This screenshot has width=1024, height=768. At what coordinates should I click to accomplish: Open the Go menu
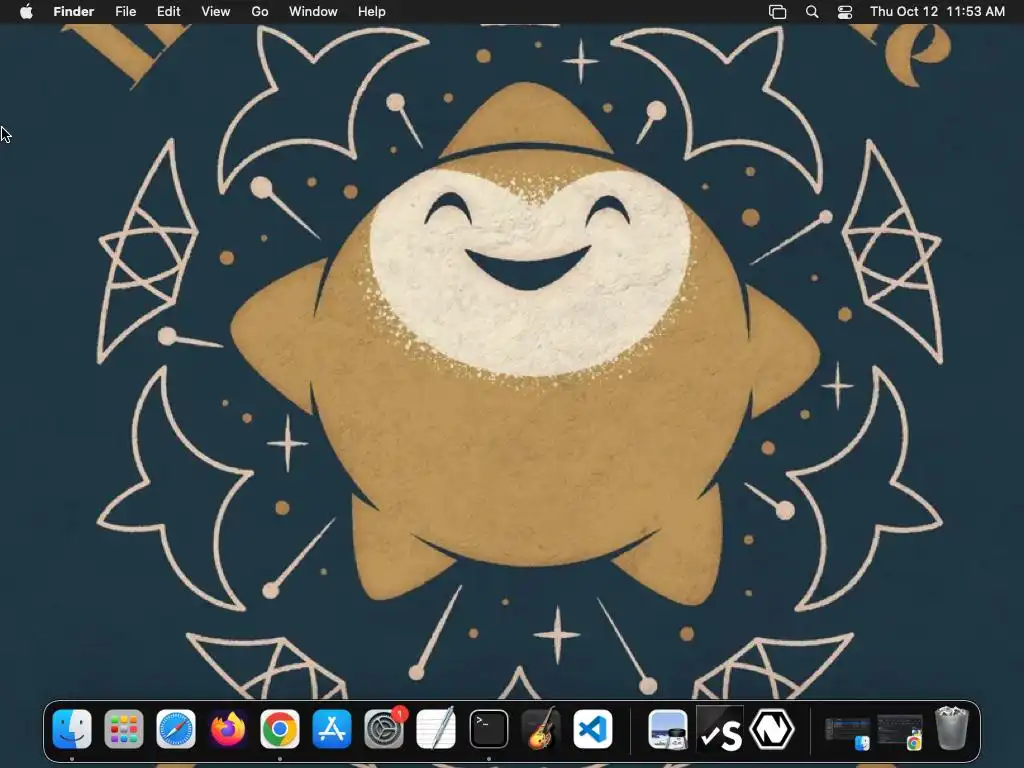click(x=259, y=12)
